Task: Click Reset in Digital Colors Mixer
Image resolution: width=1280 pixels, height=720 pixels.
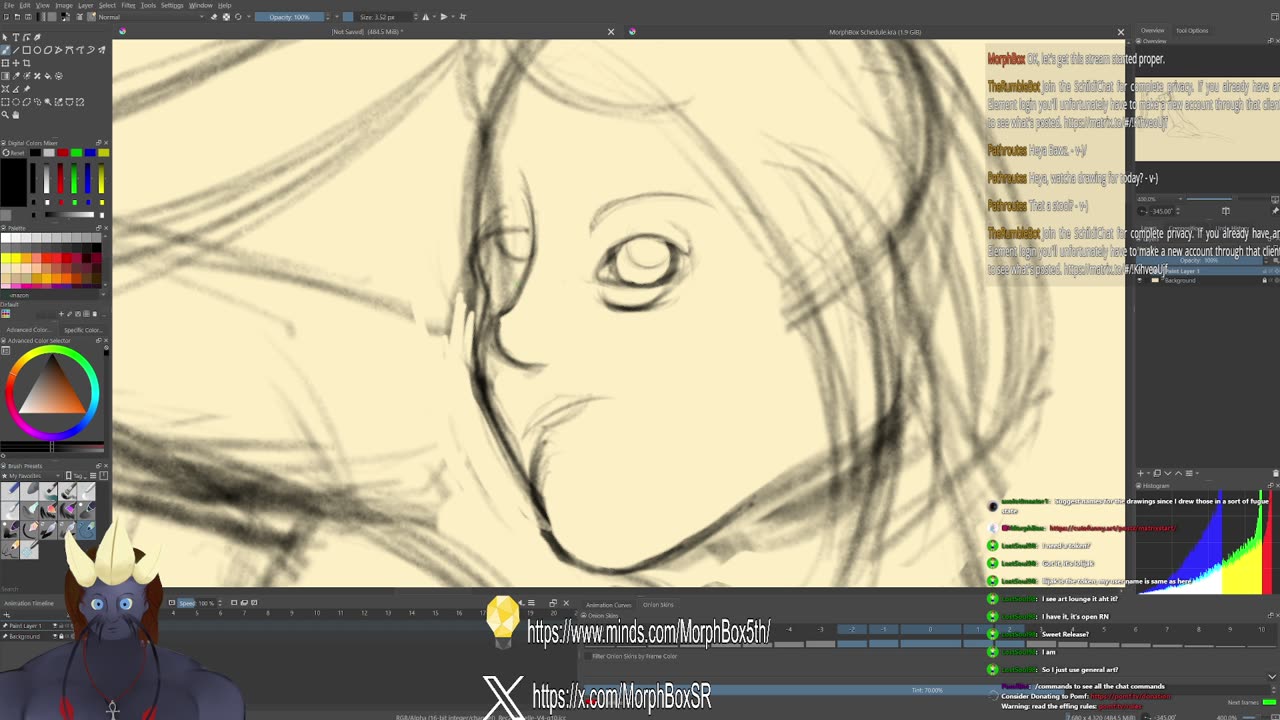Action: click(14, 152)
